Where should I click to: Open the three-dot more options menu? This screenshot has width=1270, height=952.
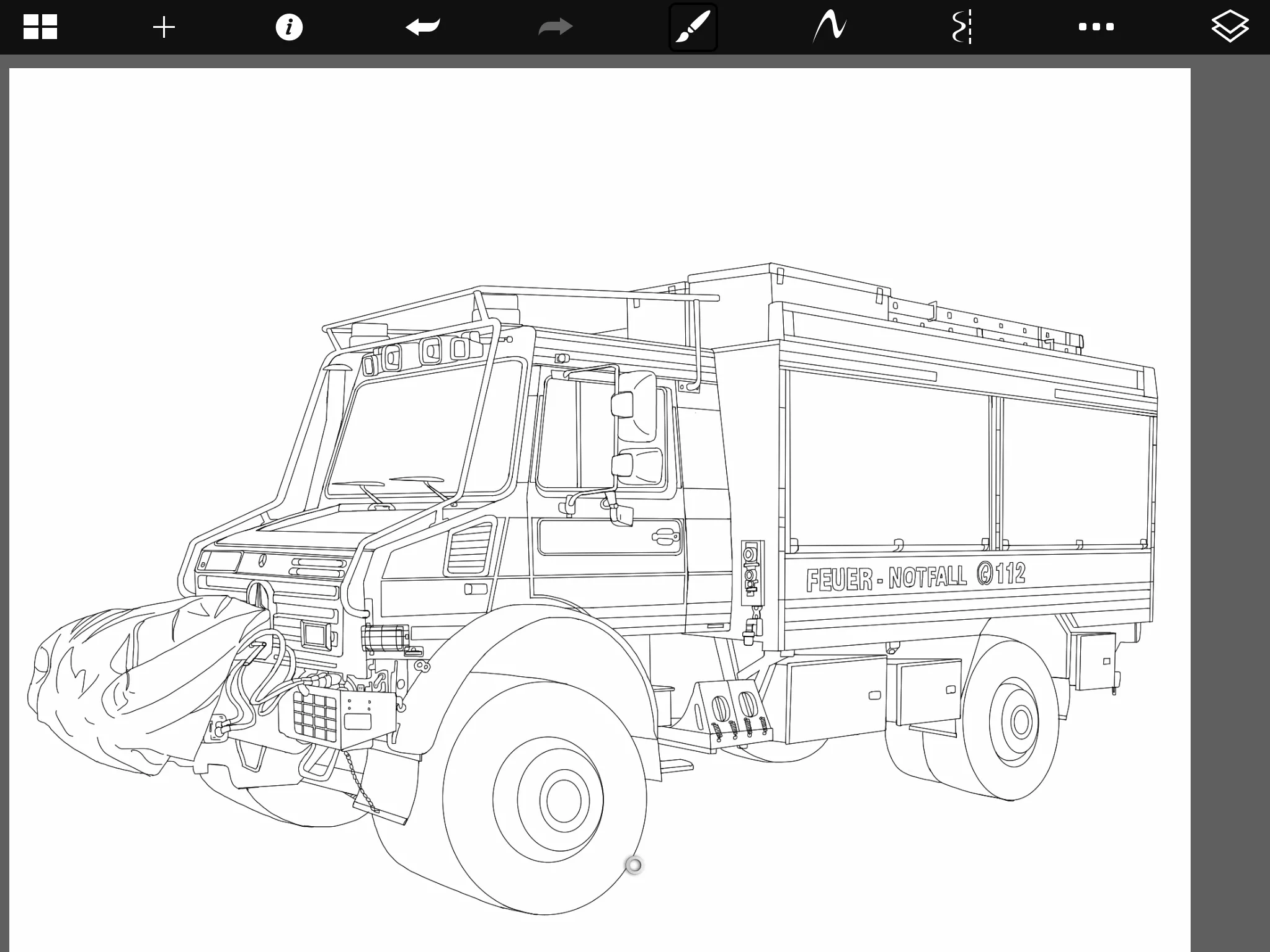[1096, 27]
